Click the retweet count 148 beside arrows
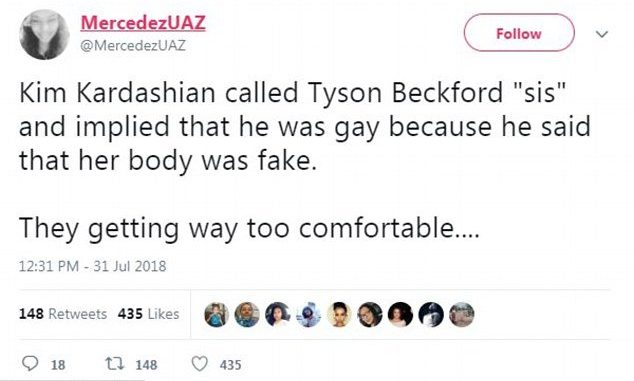The image size is (634, 381). coord(146,365)
